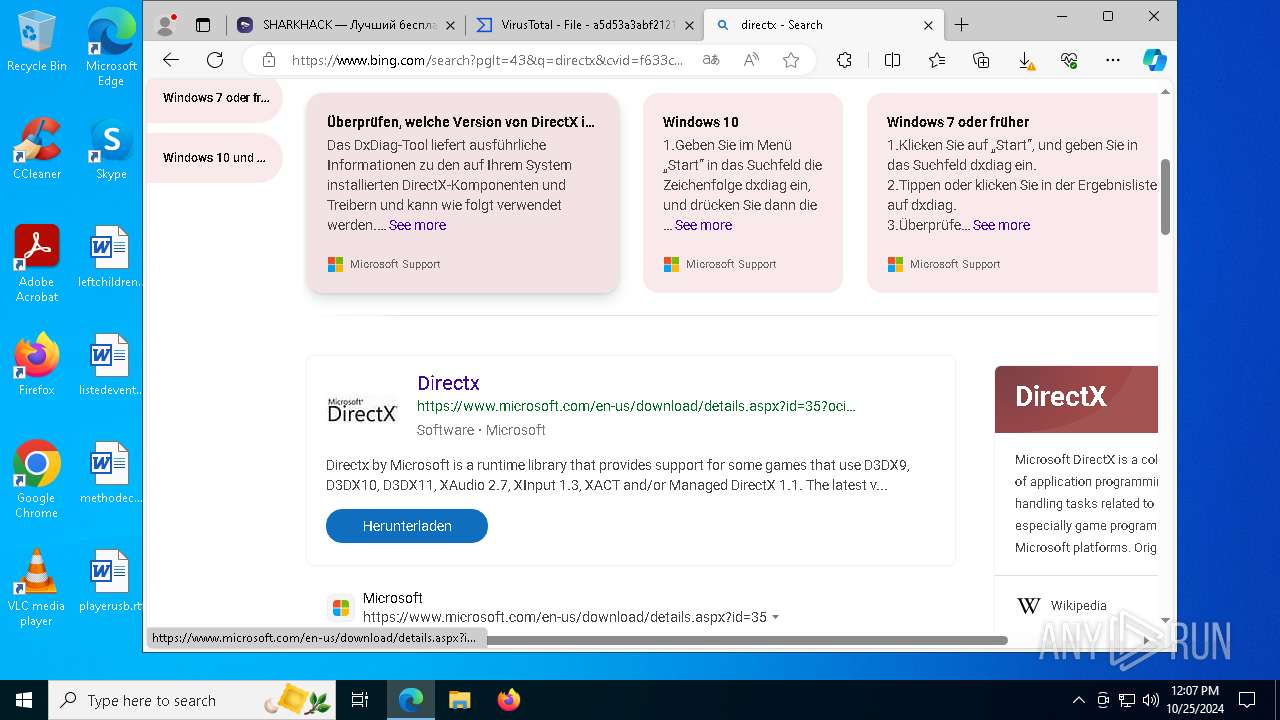Open the Microsoft result site name
Image resolution: width=1280 pixels, height=720 pixels.
(x=393, y=598)
